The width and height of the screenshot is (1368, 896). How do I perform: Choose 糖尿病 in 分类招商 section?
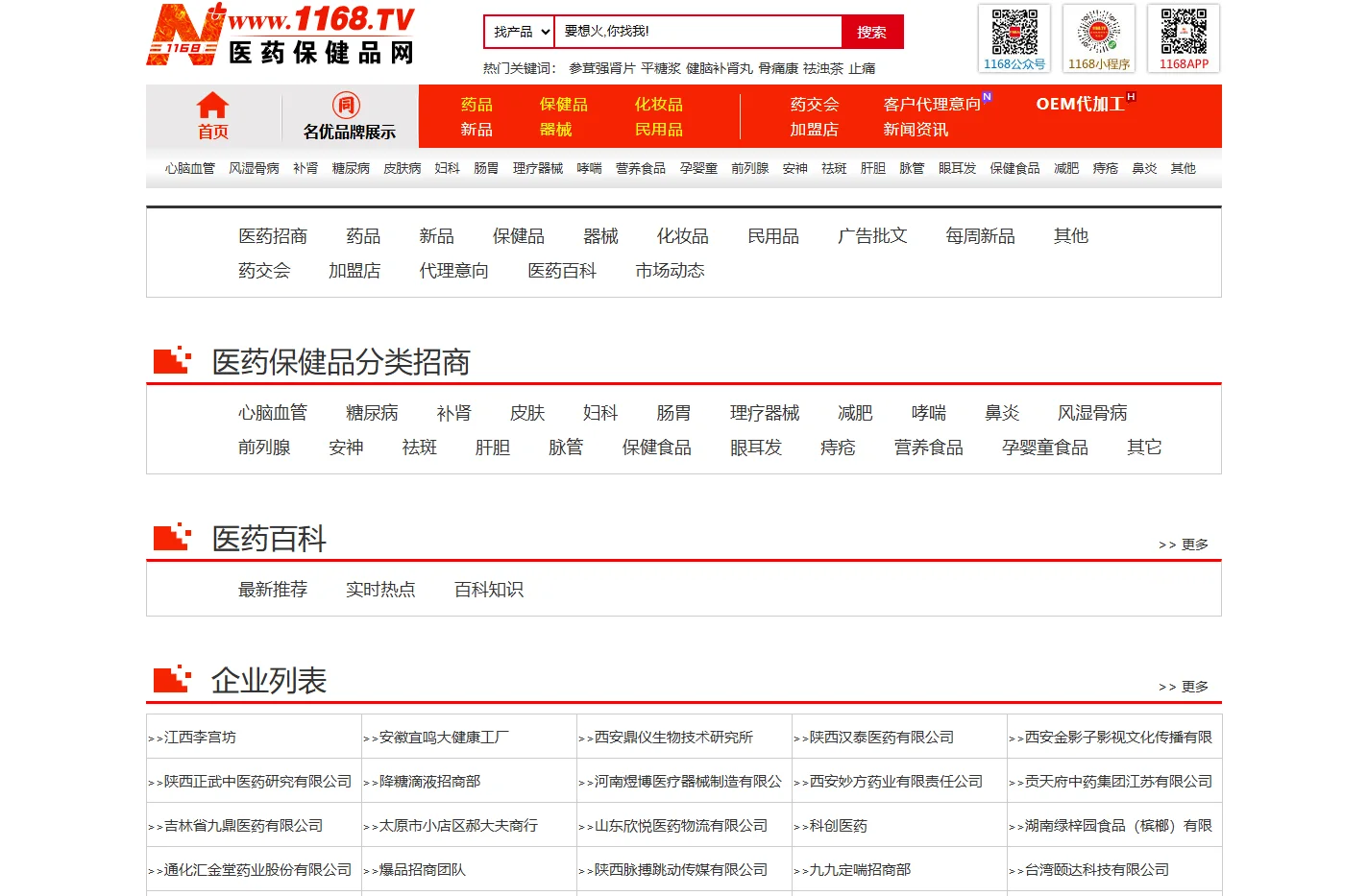372,412
